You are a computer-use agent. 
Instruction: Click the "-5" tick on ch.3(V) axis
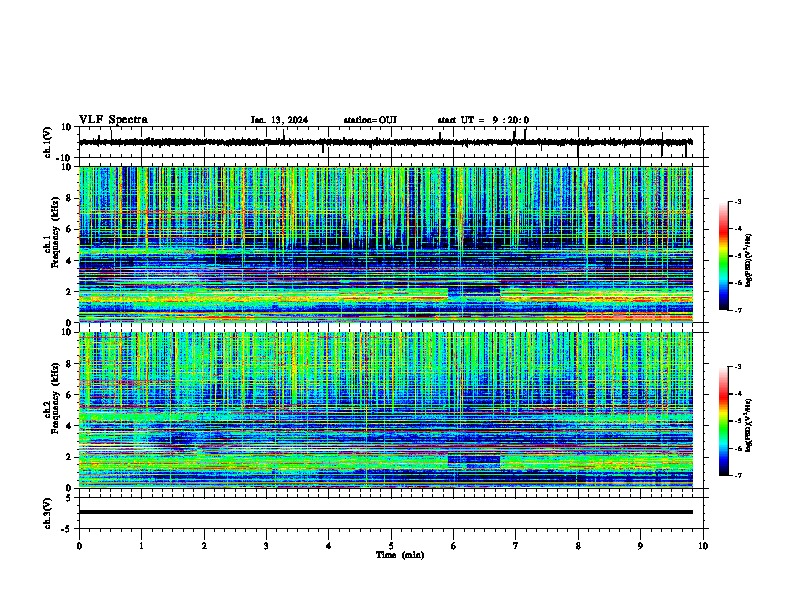pyautogui.click(x=67, y=529)
